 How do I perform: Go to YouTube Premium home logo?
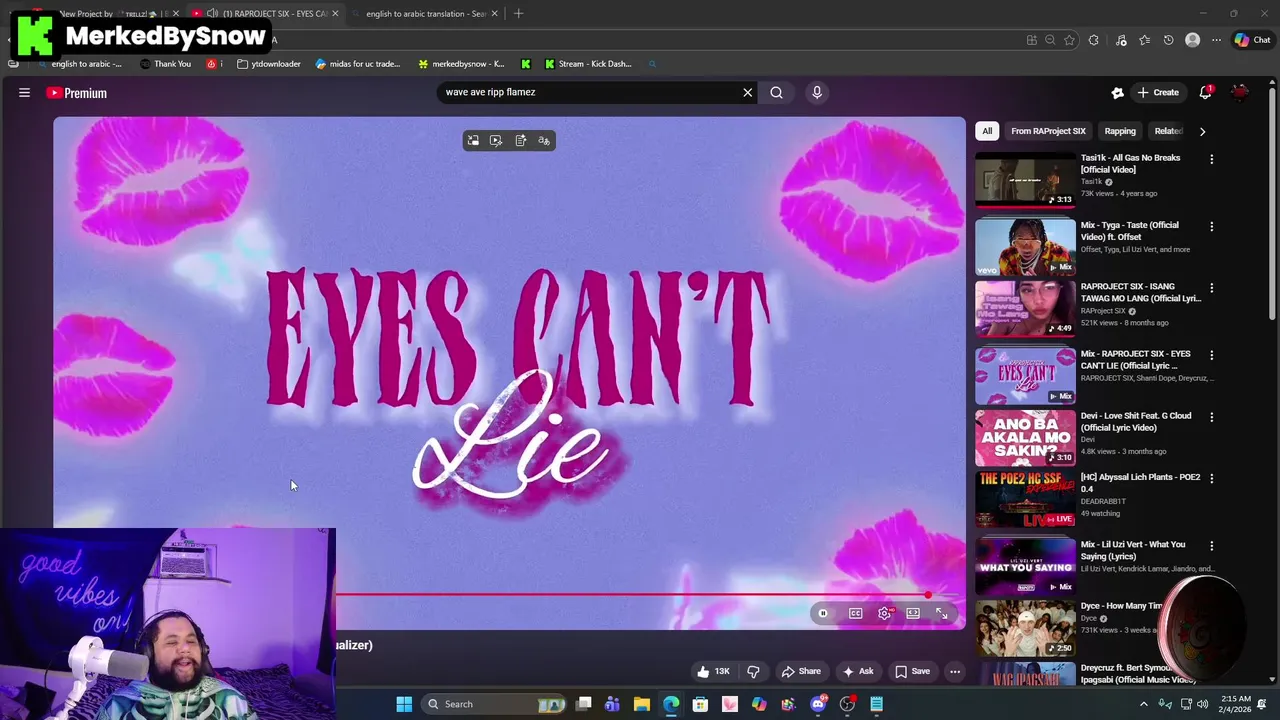[x=76, y=93]
